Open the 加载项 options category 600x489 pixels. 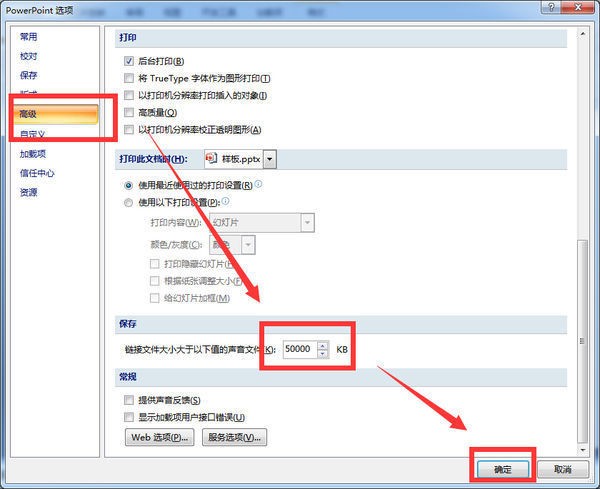33,154
